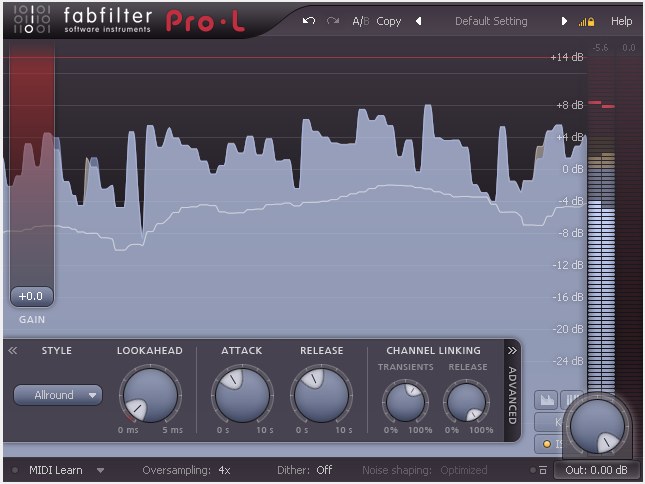The width and height of the screenshot is (645, 484).
Task: Copy the current state with Copy
Action: [388, 21]
